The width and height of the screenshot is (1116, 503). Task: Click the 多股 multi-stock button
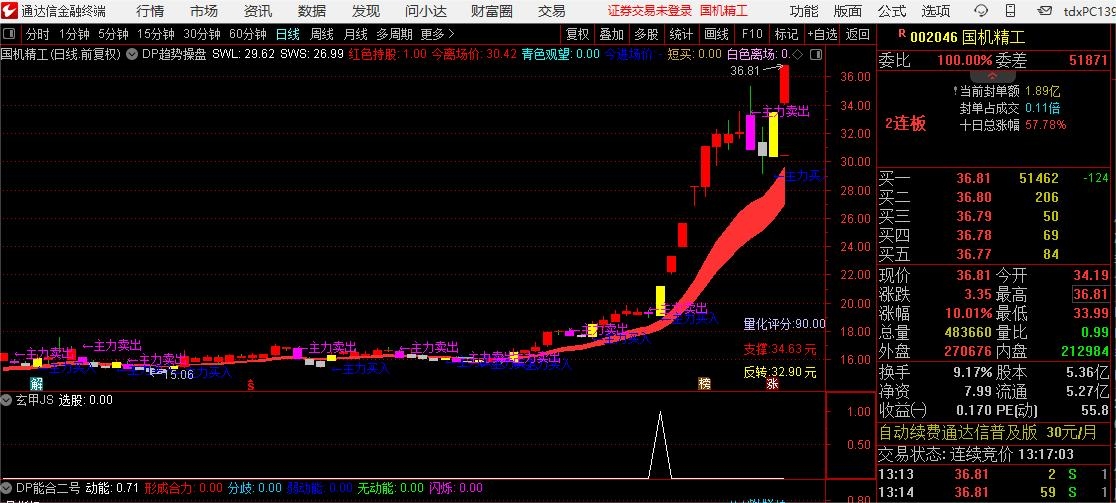tap(646, 34)
